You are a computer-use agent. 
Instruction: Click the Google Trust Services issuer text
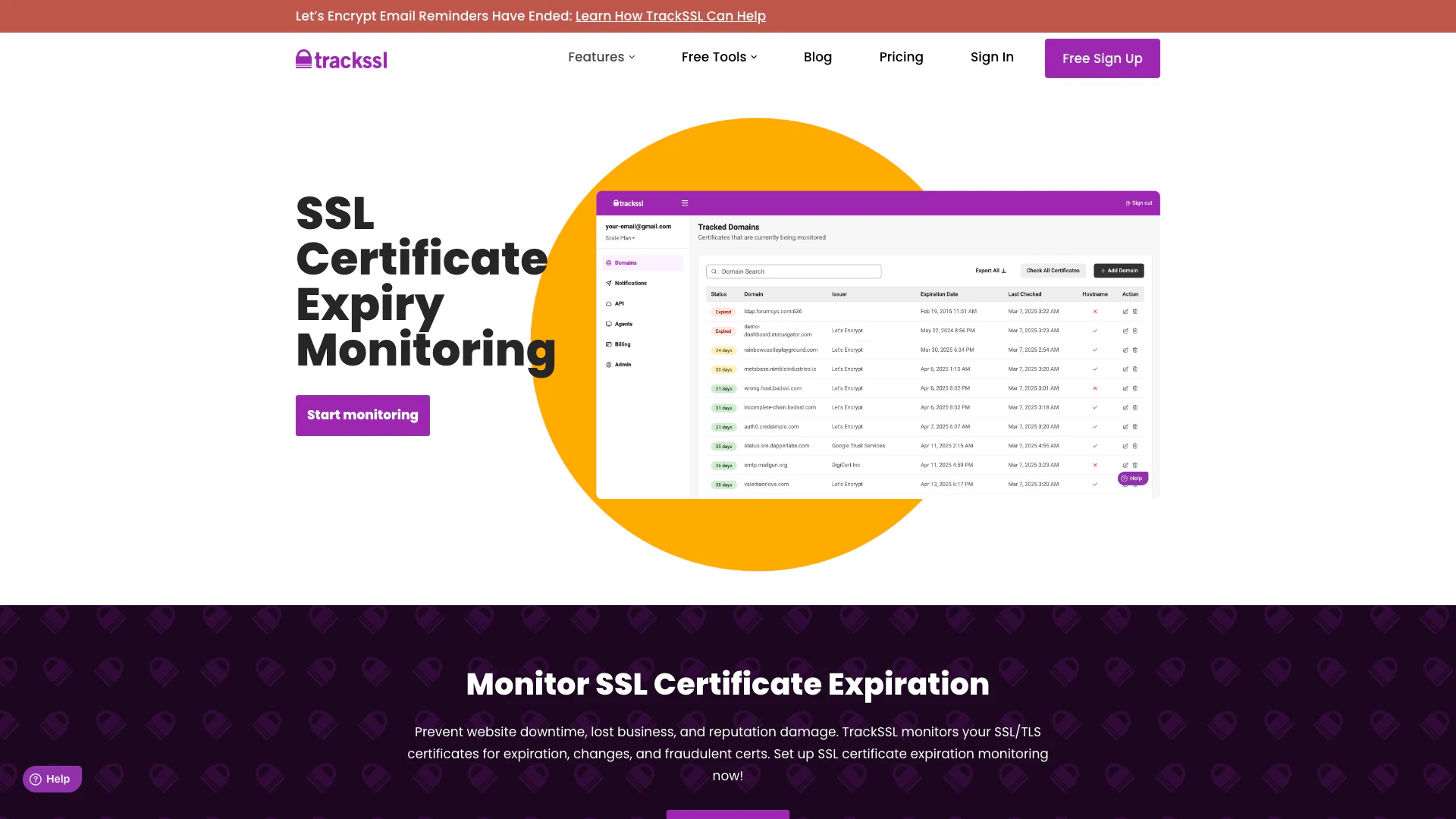click(858, 446)
